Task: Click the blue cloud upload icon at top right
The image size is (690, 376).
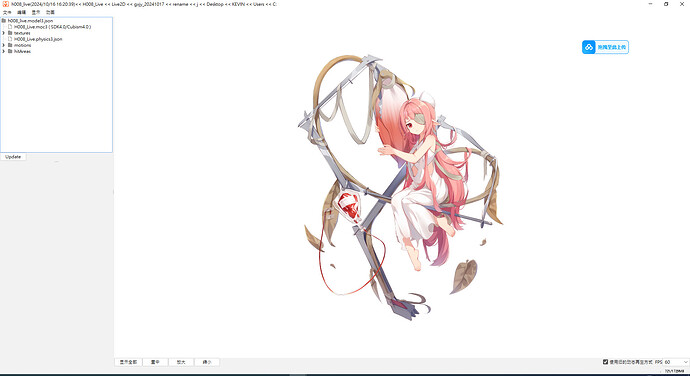Action: (x=589, y=47)
